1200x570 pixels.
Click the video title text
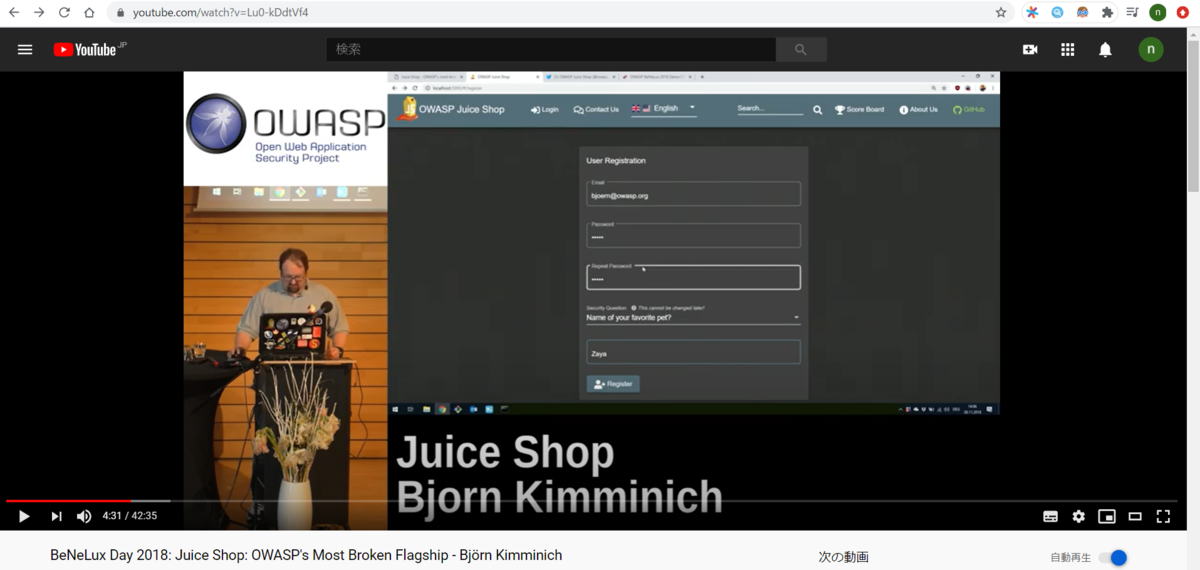[306, 555]
